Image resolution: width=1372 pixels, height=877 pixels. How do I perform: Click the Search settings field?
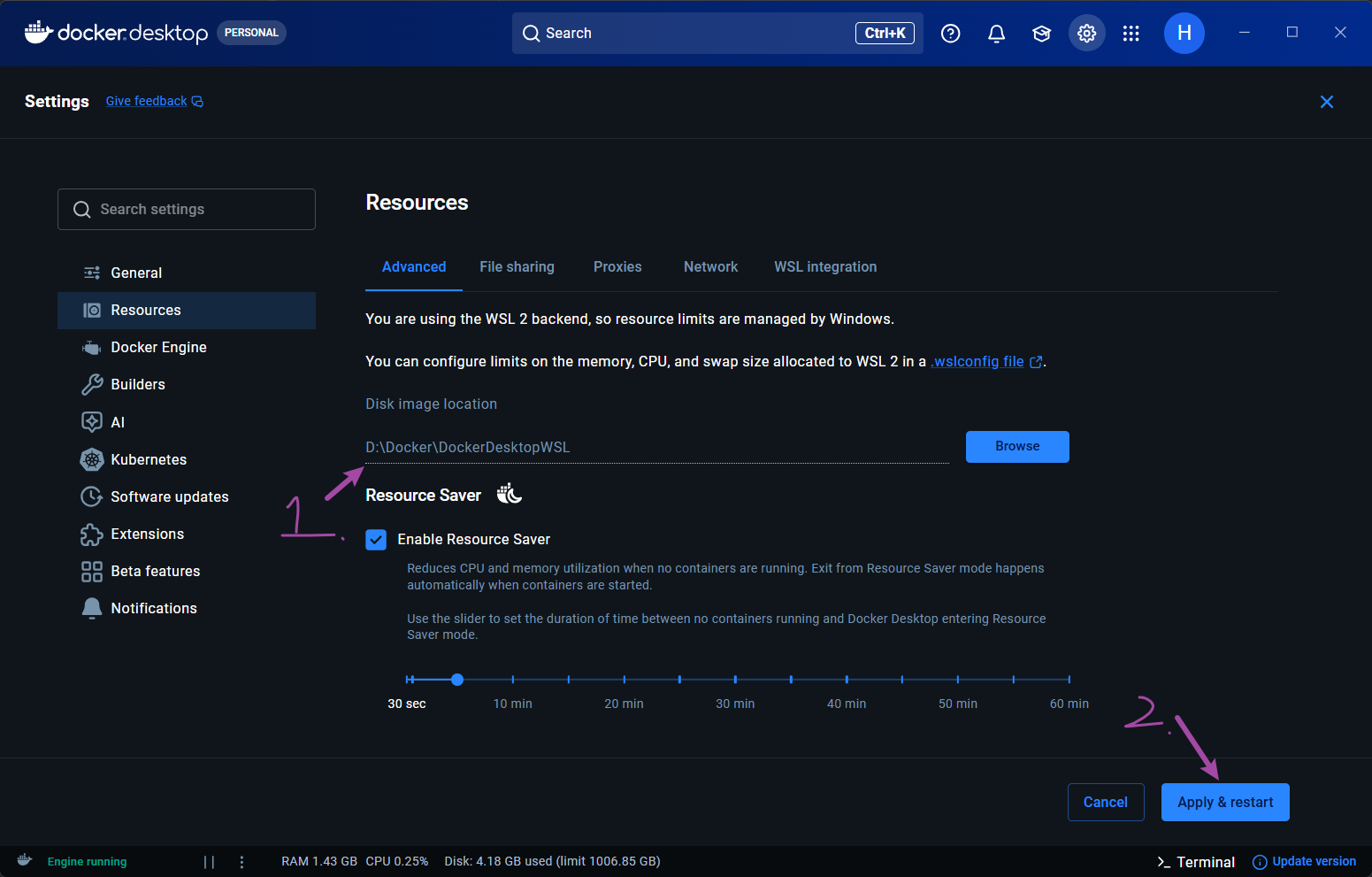point(187,210)
